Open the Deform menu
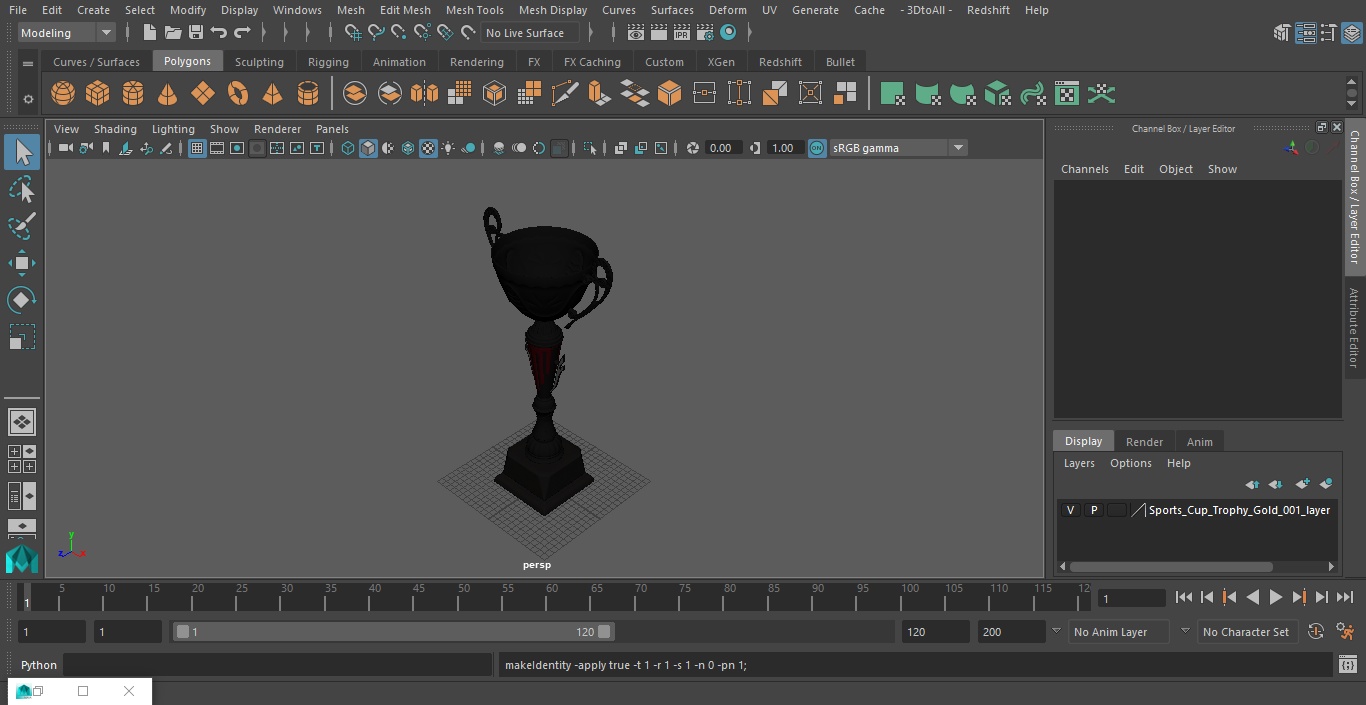The height and width of the screenshot is (705, 1366). [x=727, y=10]
